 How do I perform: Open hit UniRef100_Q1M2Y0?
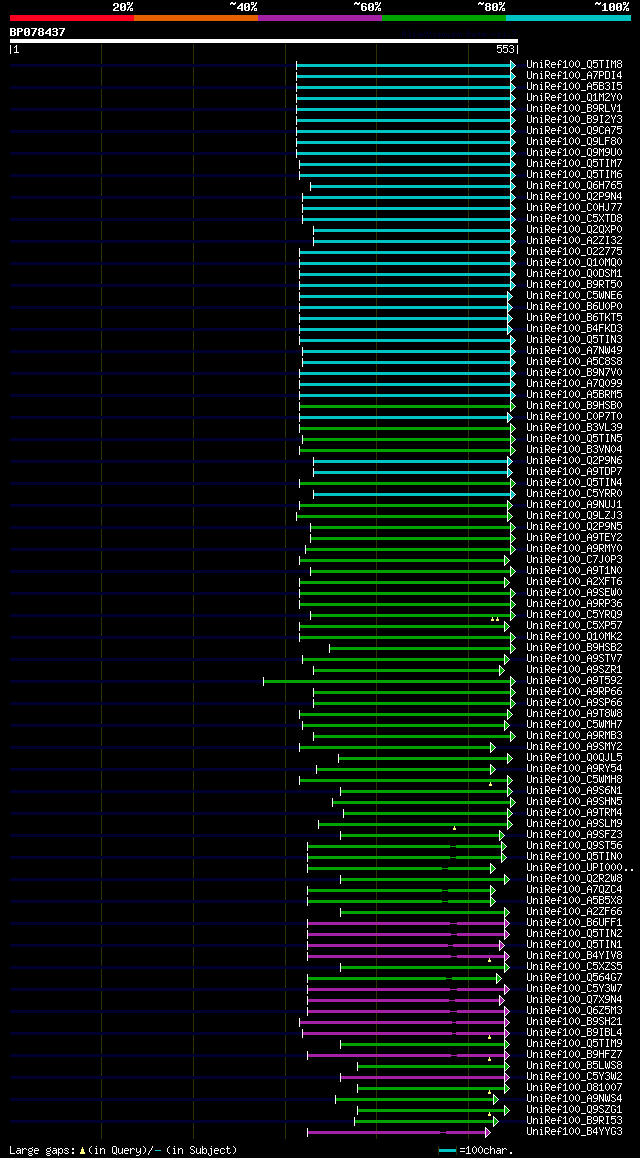(574, 98)
